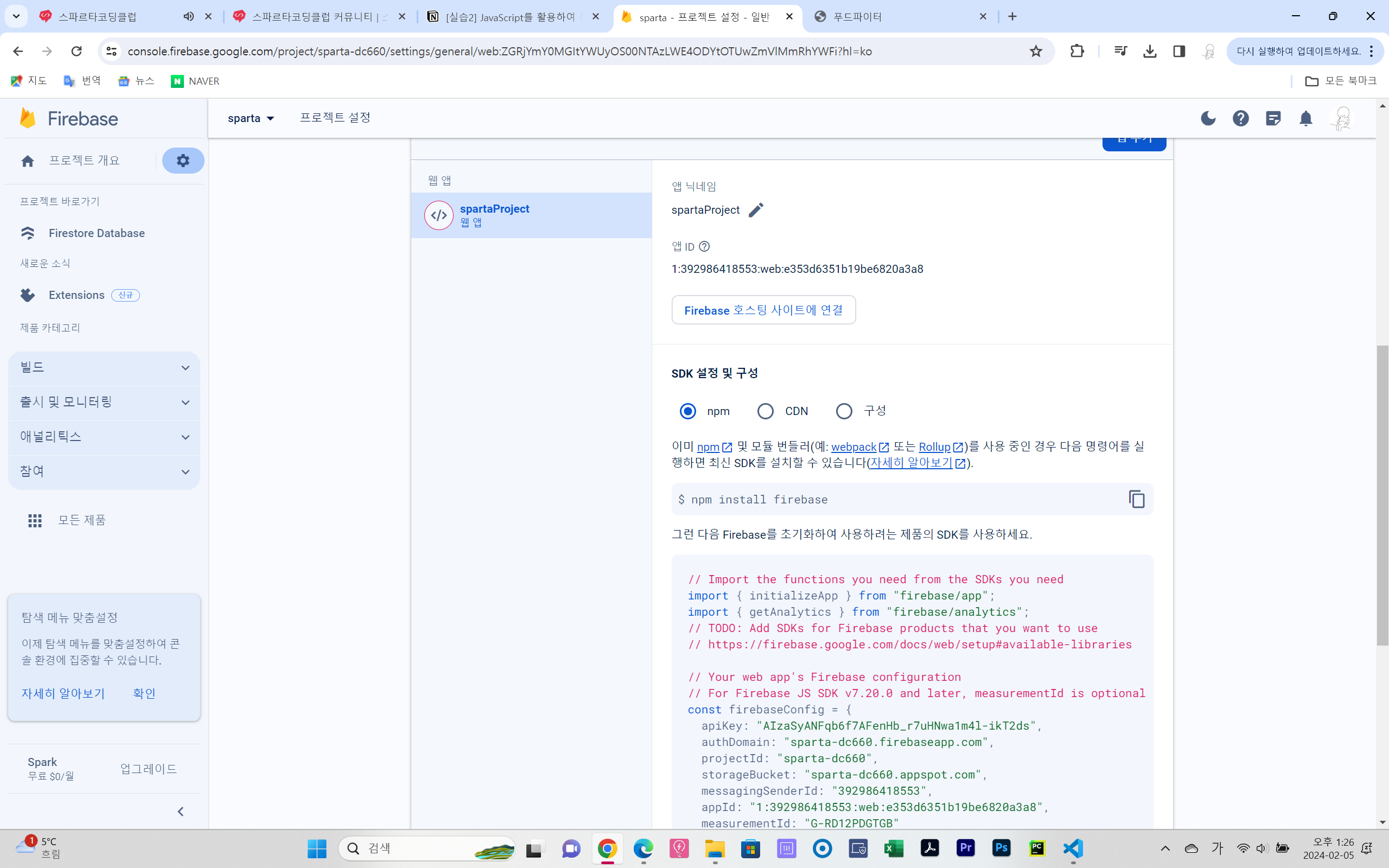The image size is (1389, 868).
Task: Open notifications bell icon
Action: pyautogui.click(x=1306, y=118)
